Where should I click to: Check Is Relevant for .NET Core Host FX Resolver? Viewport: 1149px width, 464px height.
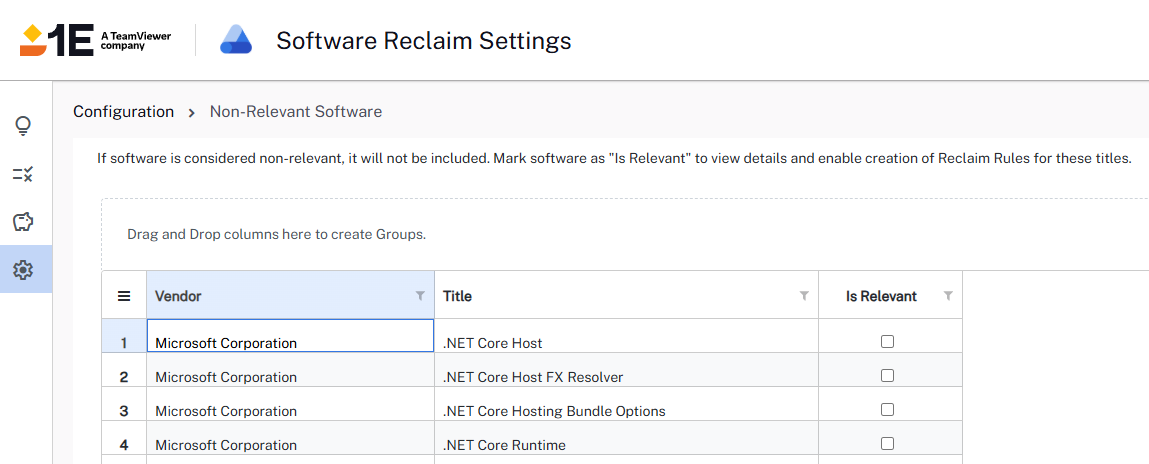[x=887, y=376]
